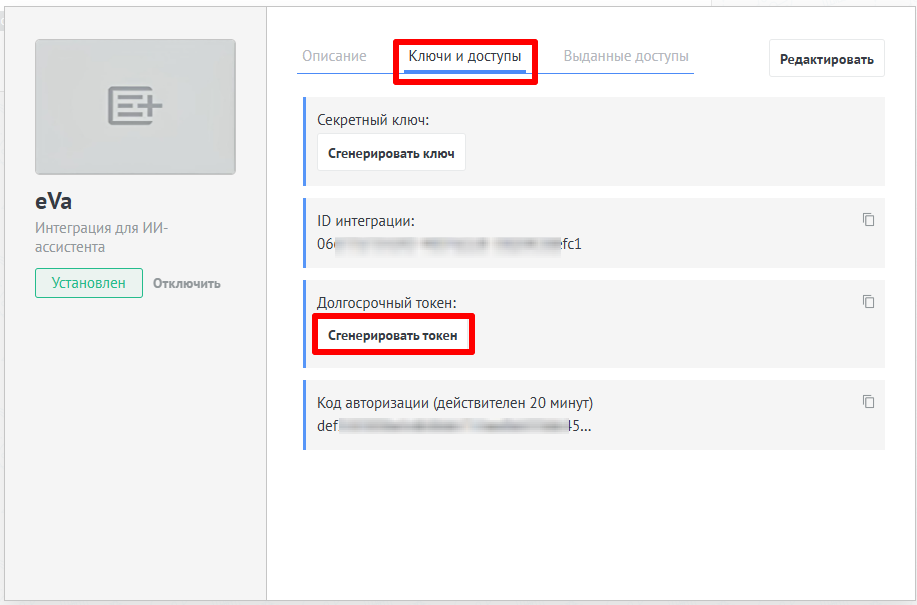
Task: Generate token with Сгенерировать токен button
Action: [x=393, y=335]
